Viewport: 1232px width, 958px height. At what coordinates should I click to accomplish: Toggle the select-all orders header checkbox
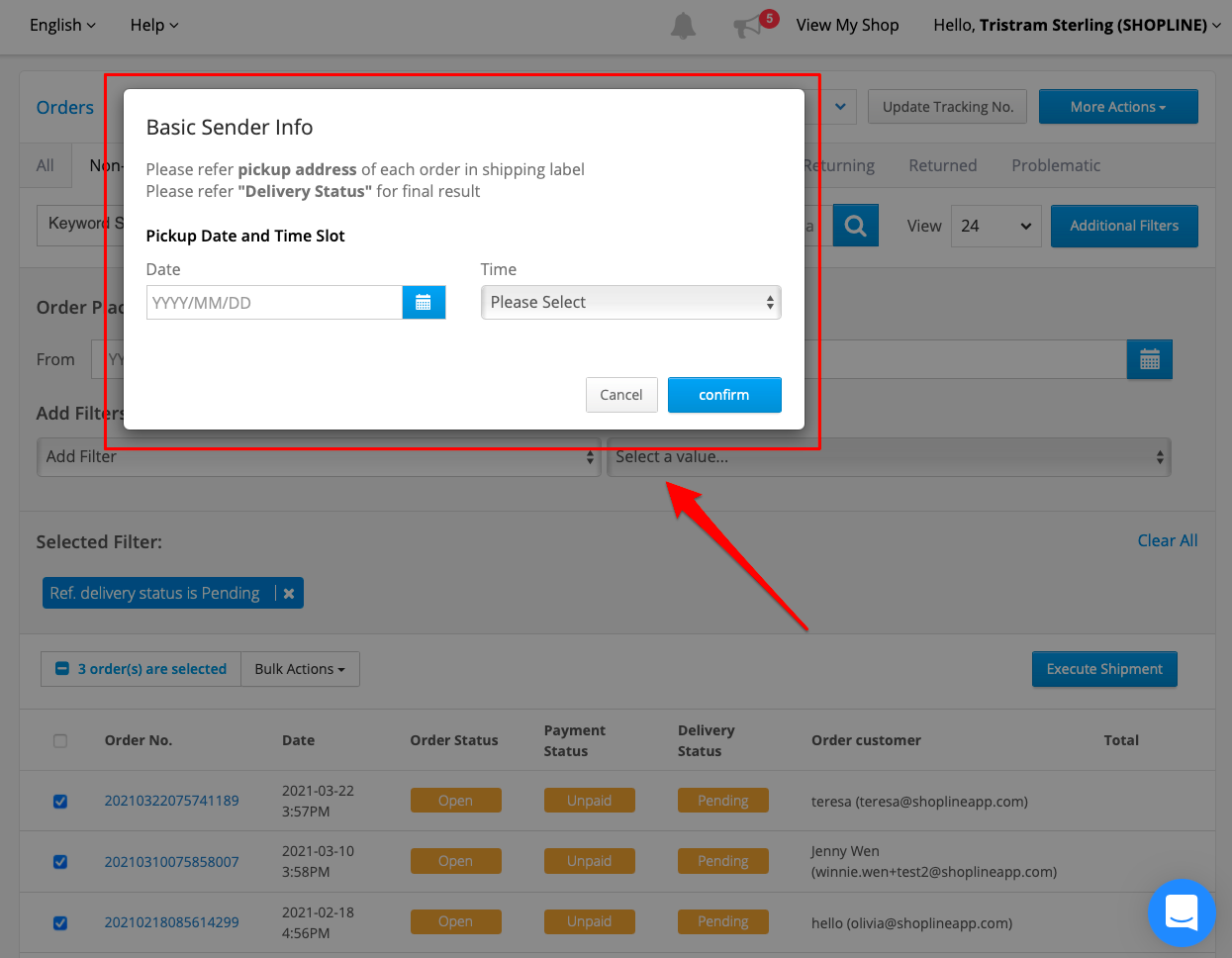[x=60, y=740]
